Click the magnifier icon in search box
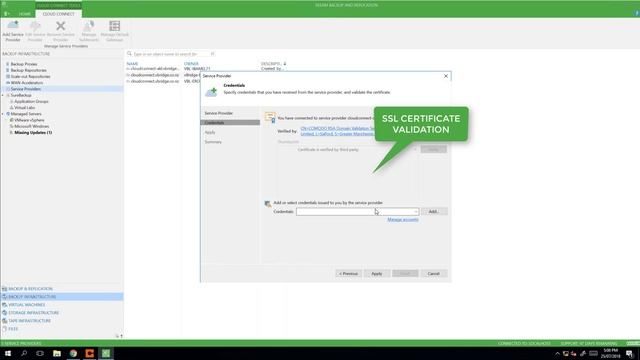The height and width of the screenshot is (360, 640). tap(129, 54)
